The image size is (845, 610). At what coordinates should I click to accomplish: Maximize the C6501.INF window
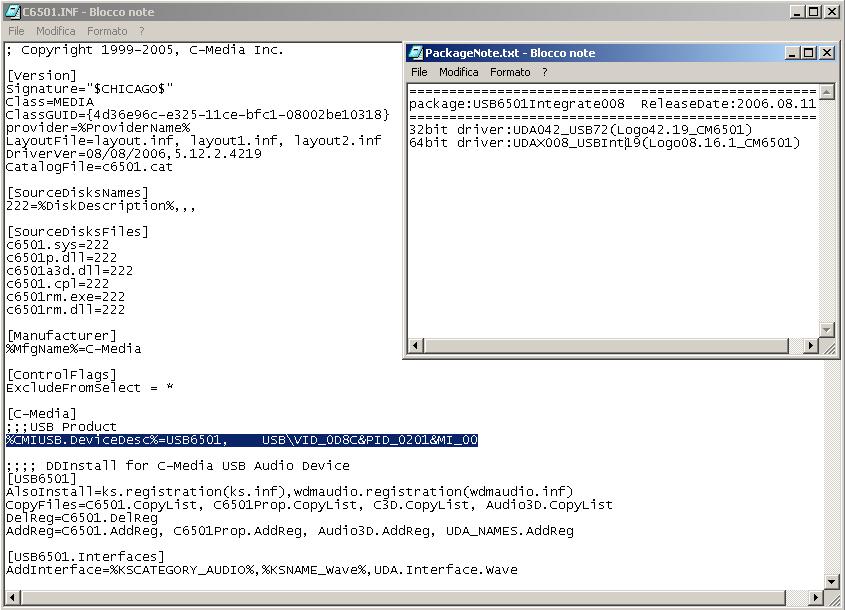pyautogui.click(x=814, y=11)
